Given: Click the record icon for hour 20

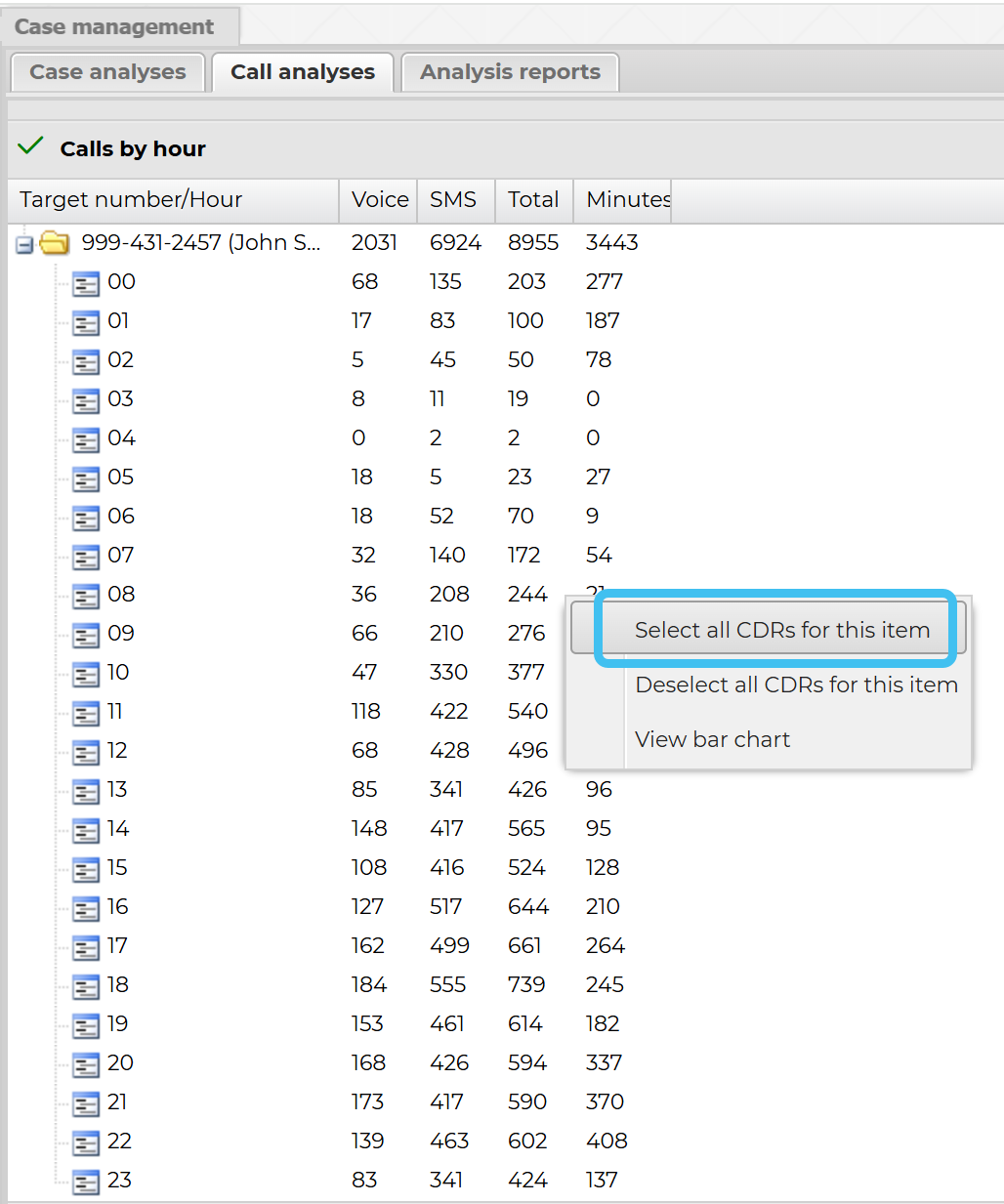Looking at the screenshot, I should tap(86, 1063).
